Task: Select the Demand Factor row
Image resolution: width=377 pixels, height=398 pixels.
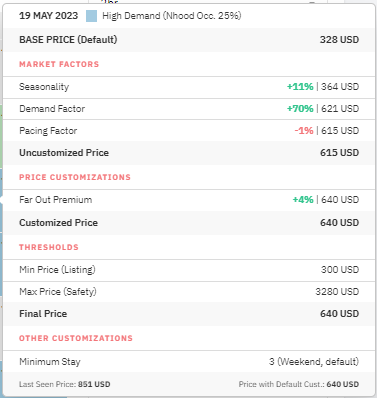Action: (x=189, y=109)
